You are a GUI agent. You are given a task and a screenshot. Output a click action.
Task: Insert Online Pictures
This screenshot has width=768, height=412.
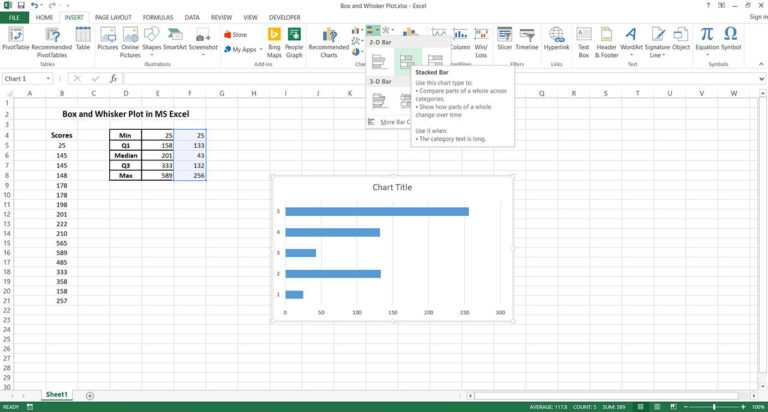tap(130, 42)
